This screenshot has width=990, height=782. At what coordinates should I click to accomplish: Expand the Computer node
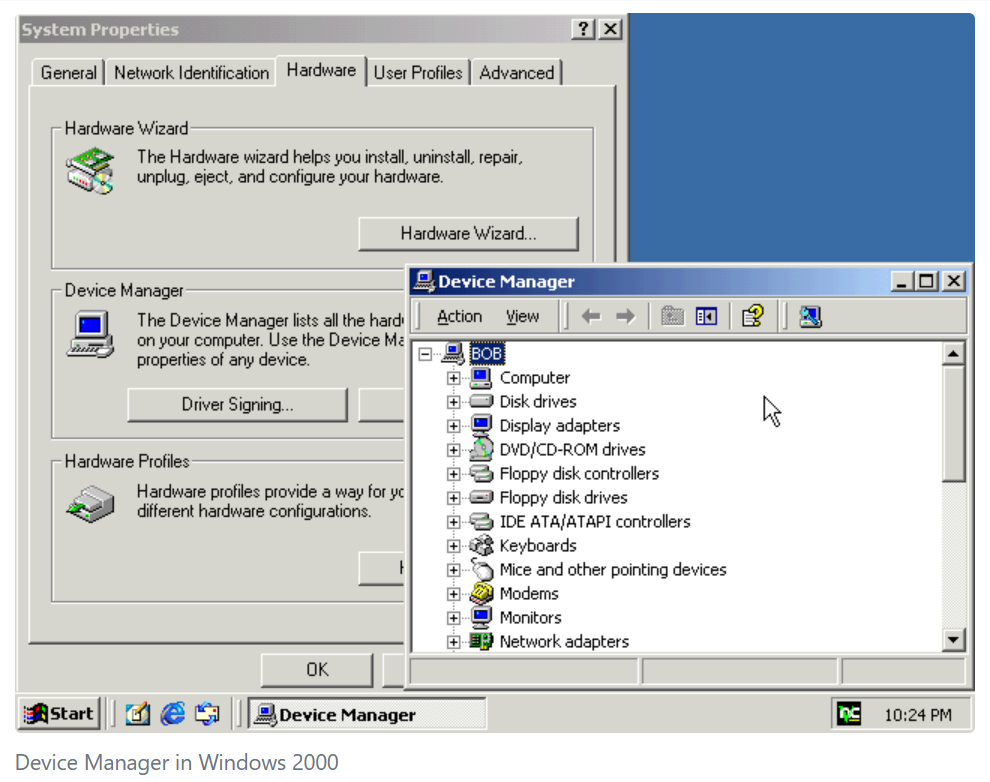point(453,378)
